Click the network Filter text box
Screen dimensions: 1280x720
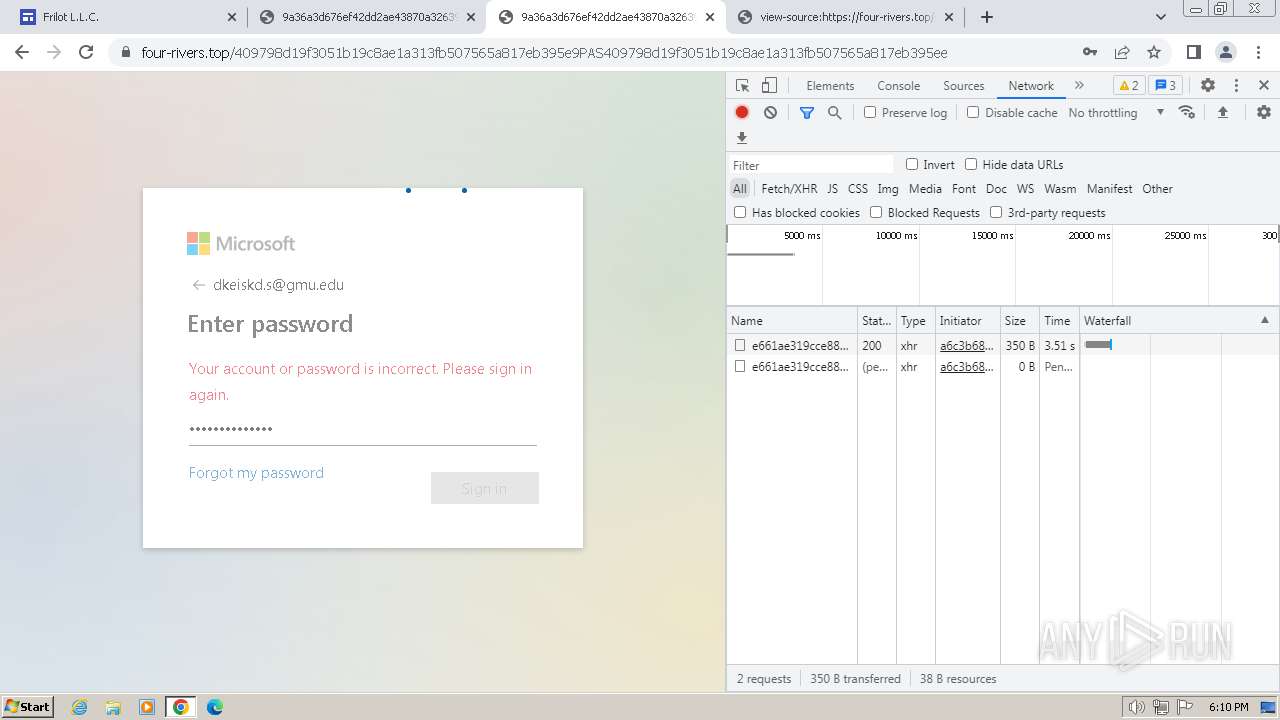coord(810,165)
